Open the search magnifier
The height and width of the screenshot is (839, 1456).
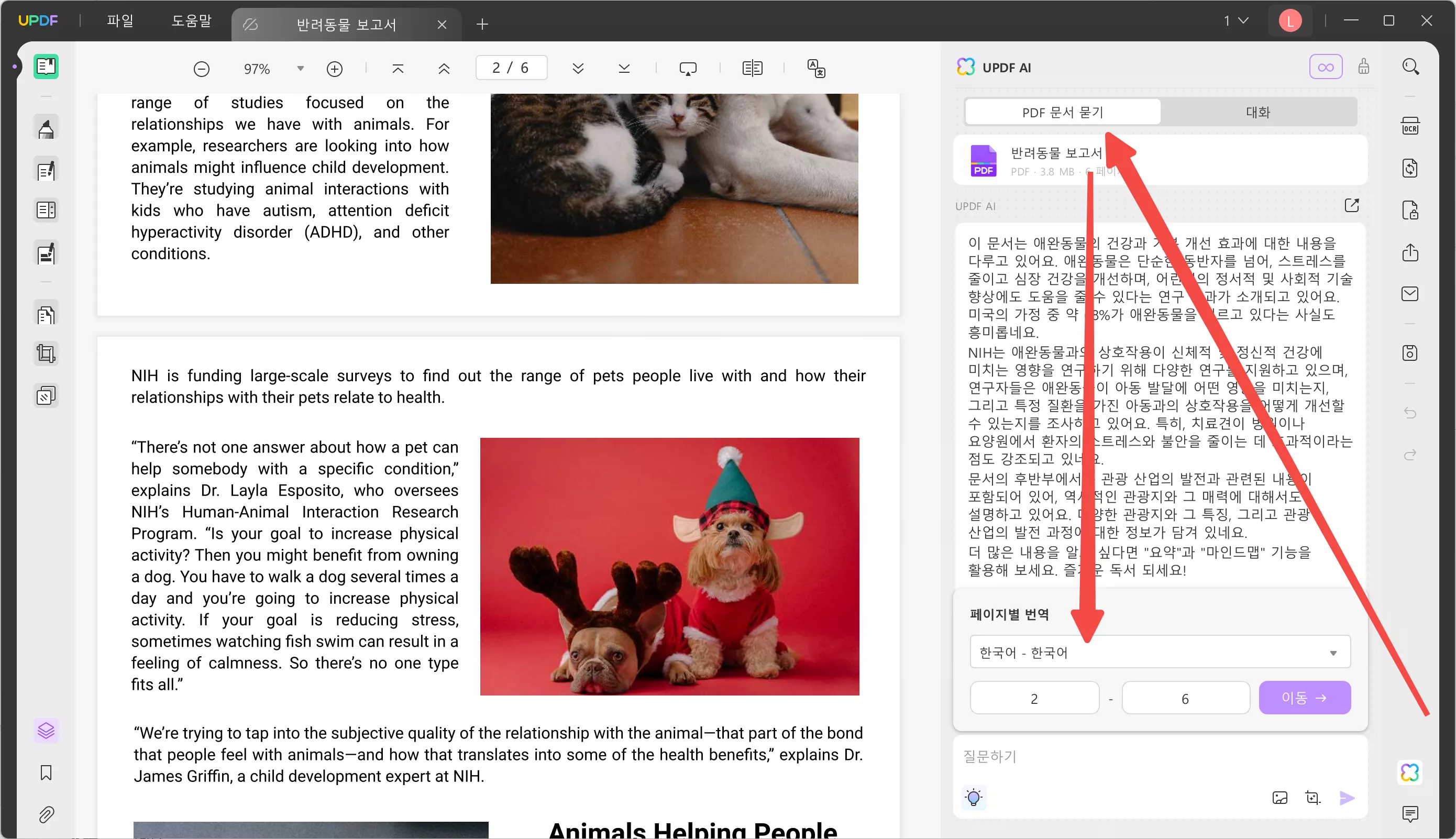(x=1410, y=67)
